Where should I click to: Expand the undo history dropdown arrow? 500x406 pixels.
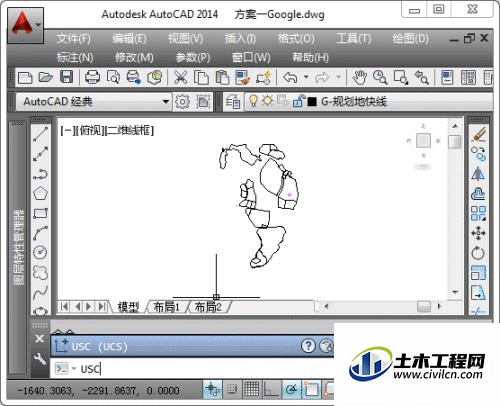coord(306,78)
